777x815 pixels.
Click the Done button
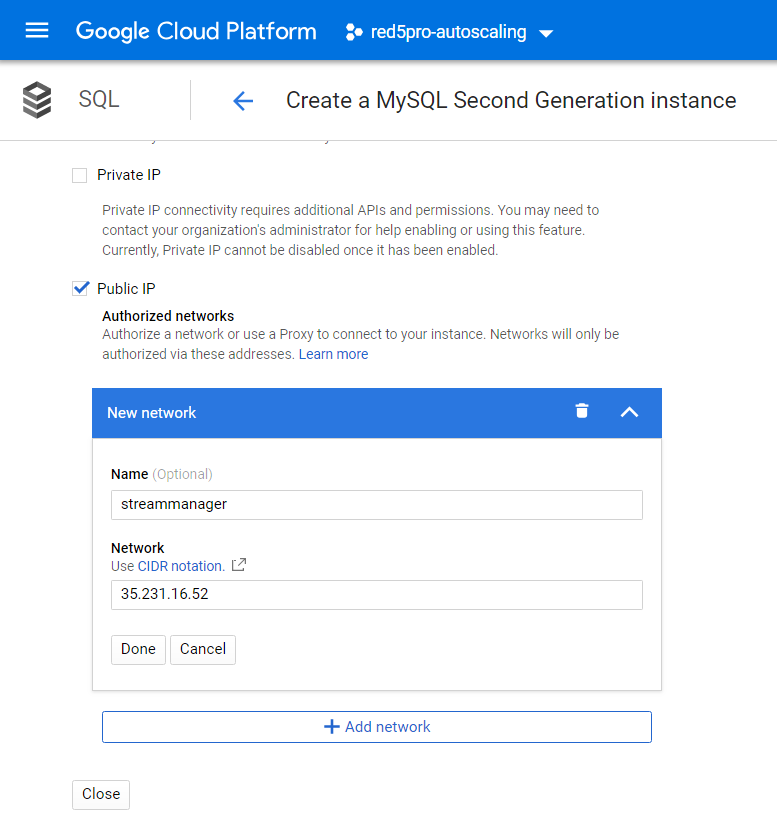(138, 649)
